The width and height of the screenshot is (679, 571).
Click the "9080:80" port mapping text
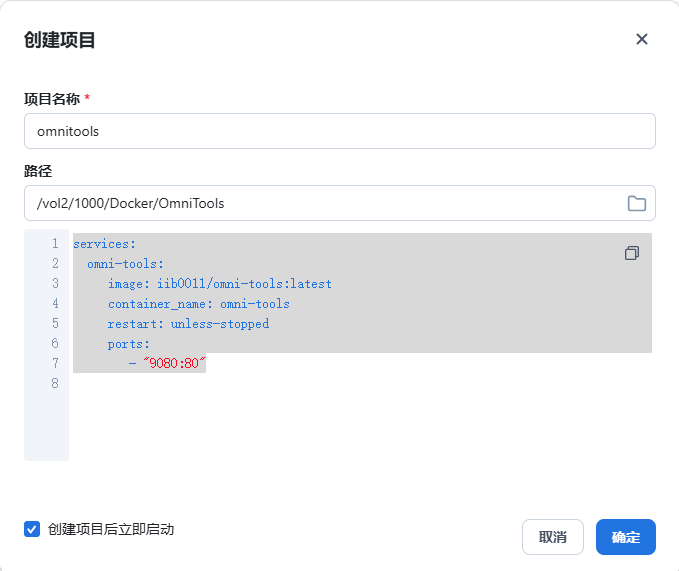click(x=173, y=364)
